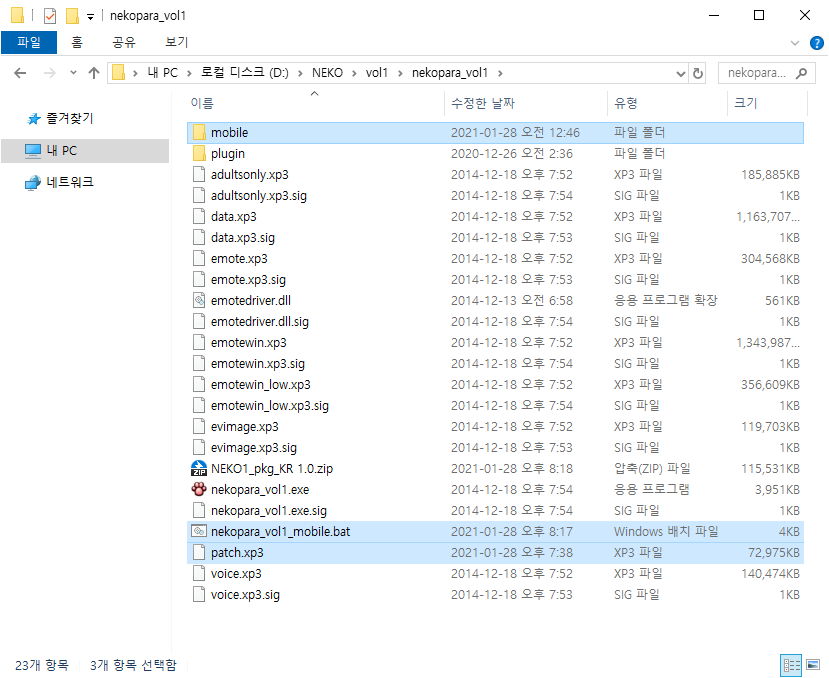This screenshot has width=829, height=678.
Task: Select the adultsonly.xp3 file icon
Action: 199,175
